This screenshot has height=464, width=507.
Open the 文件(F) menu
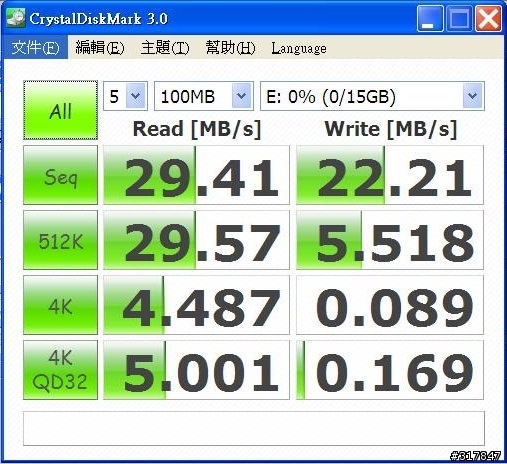35,48
